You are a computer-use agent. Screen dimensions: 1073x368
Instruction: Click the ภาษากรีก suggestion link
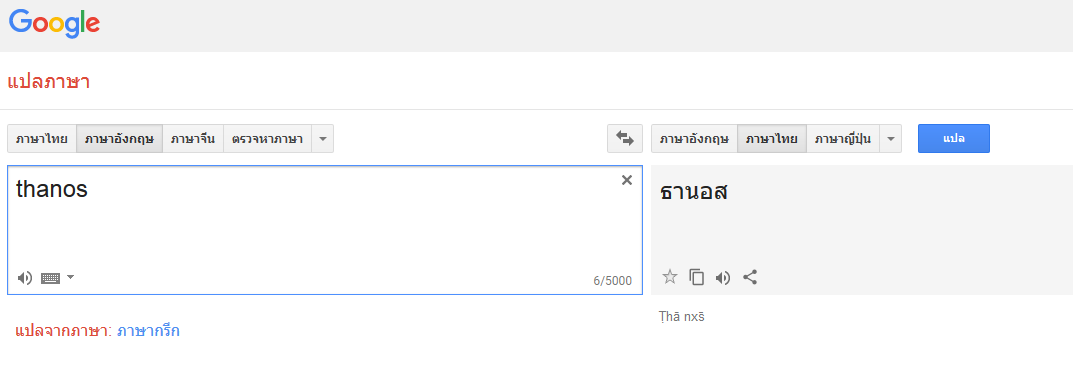point(148,331)
